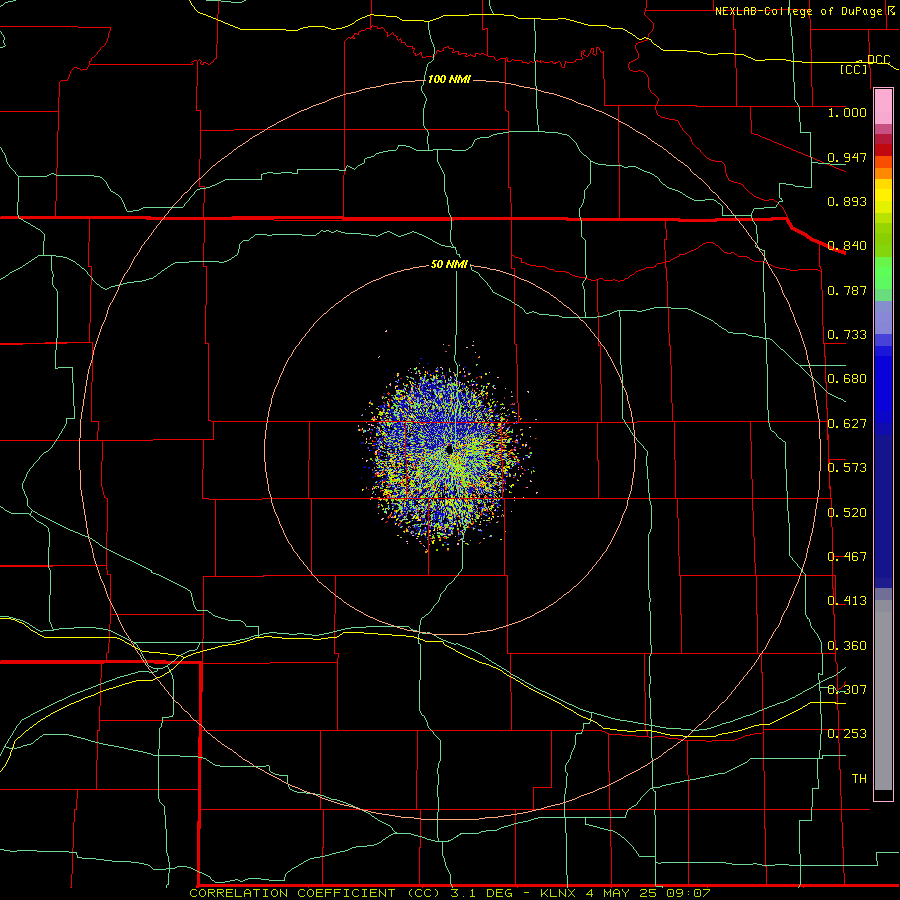The image size is (900, 900).
Task: Select the 0.680 scale value
Action: pyautogui.click(x=847, y=379)
